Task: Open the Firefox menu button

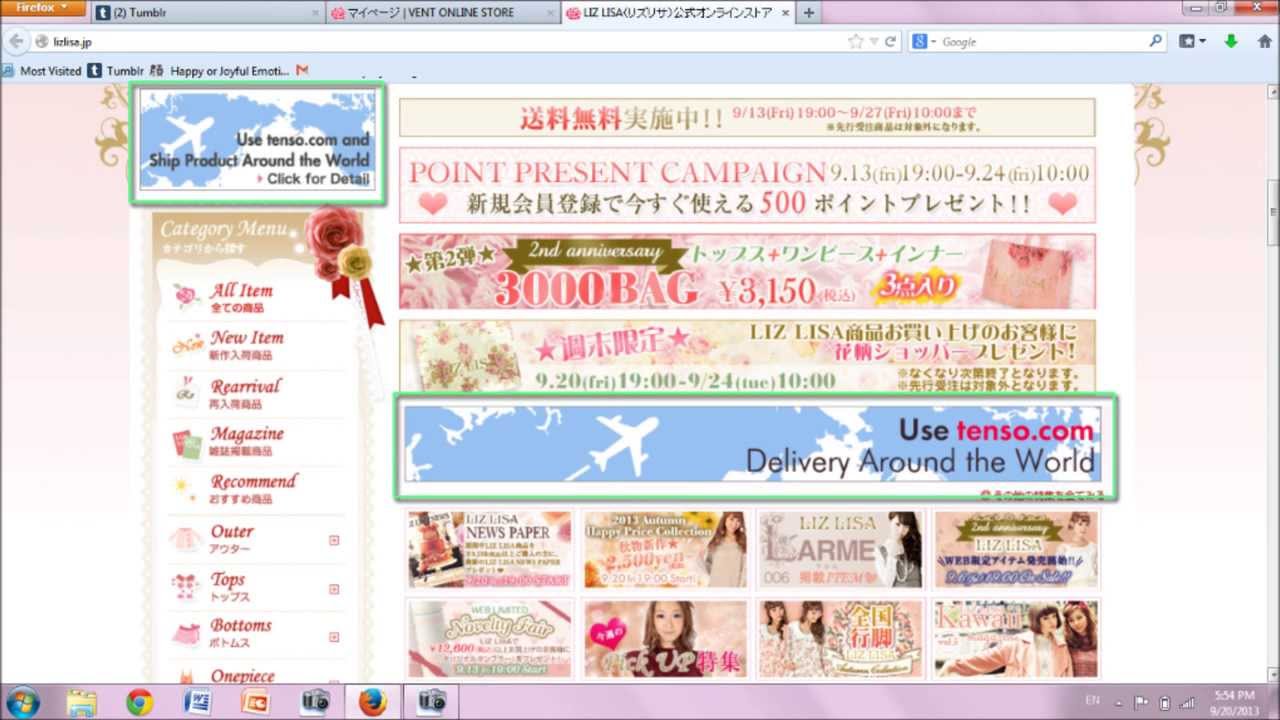Action: pos(44,9)
